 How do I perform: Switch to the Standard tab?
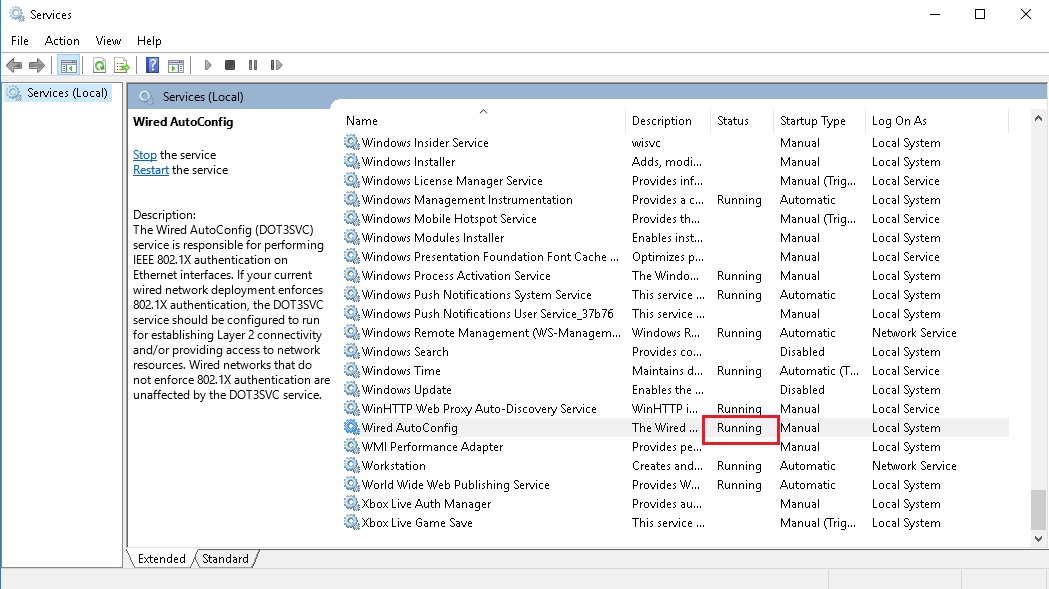225,559
